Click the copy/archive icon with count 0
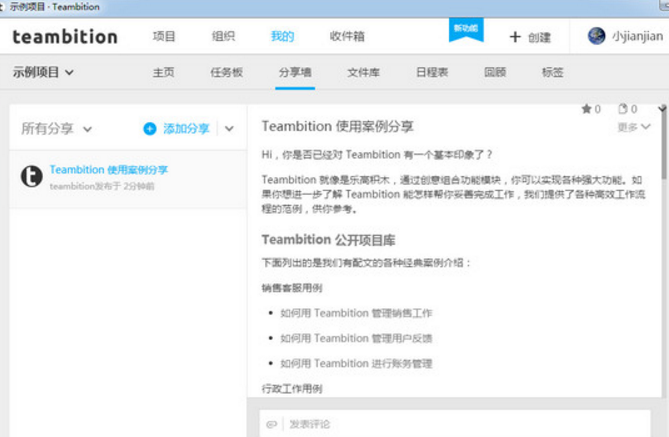The width and height of the screenshot is (669, 437). tap(622, 109)
